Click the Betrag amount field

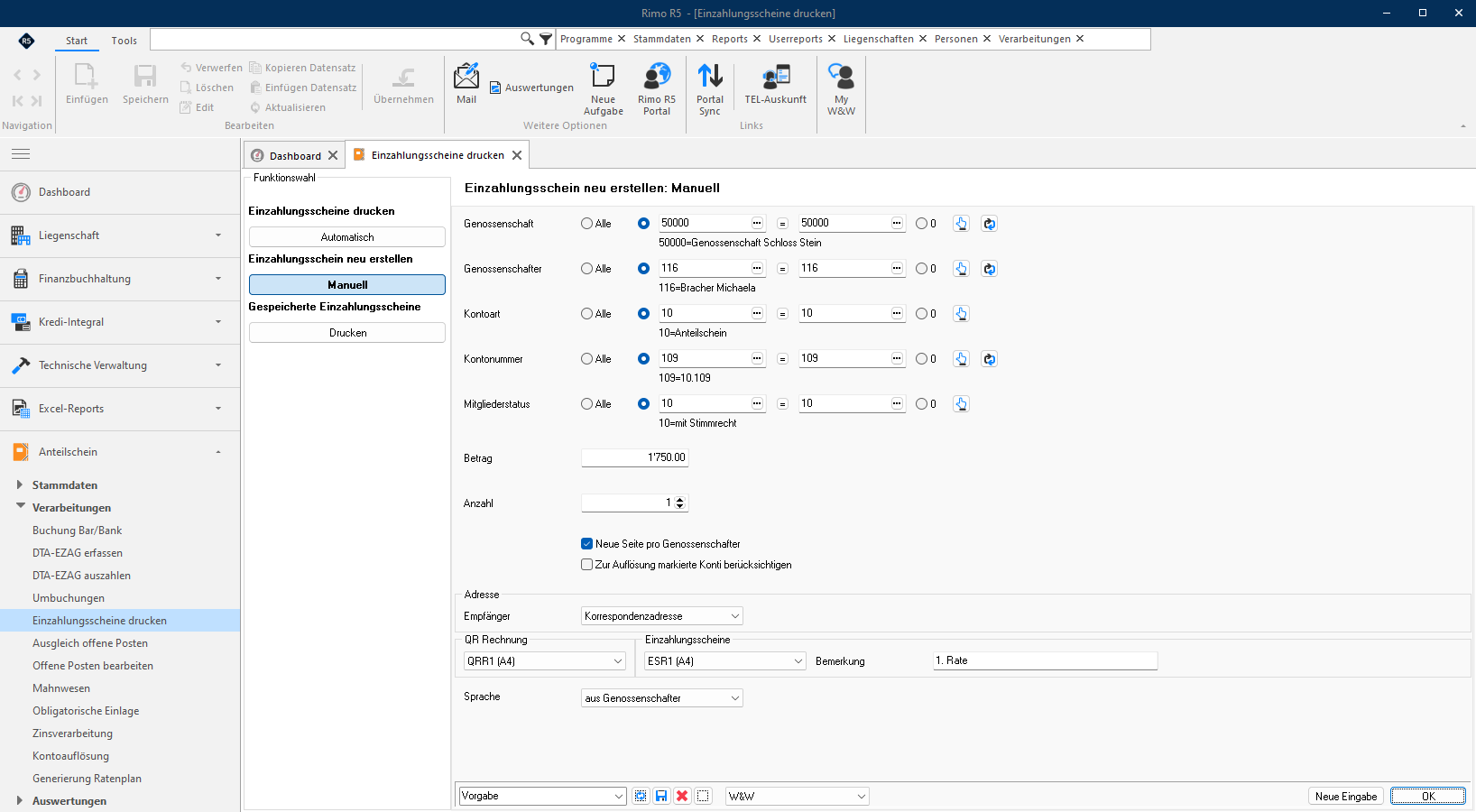(x=635, y=457)
